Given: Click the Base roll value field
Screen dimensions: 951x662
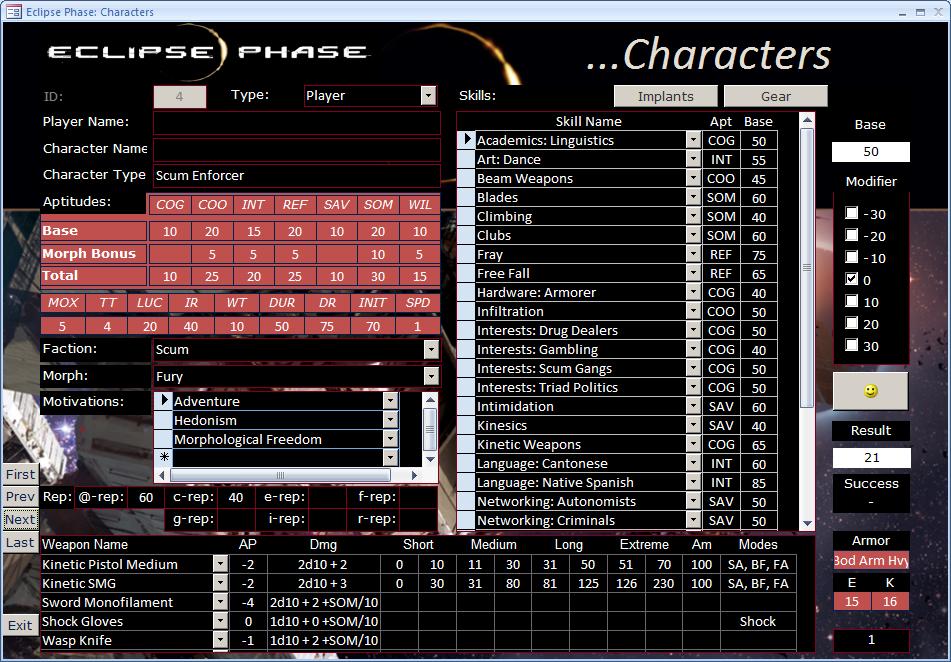Looking at the screenshot, I should tap(870, 152).
